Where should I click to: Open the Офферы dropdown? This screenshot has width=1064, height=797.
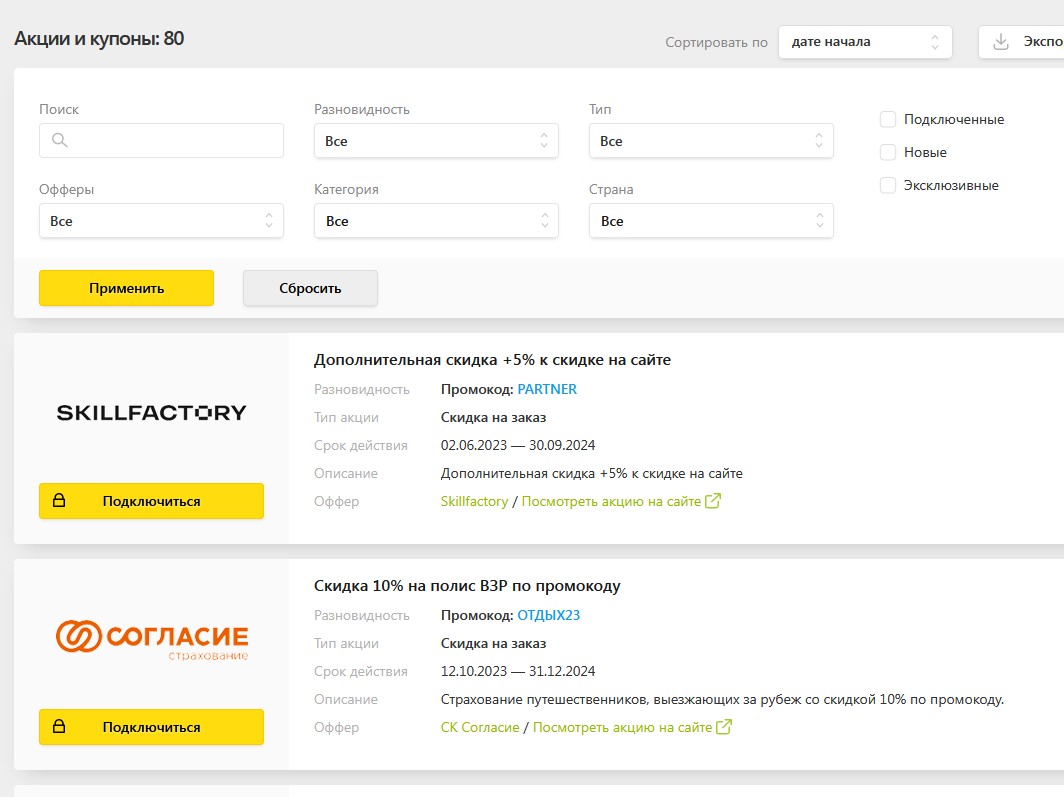click(x=161, y=221)
